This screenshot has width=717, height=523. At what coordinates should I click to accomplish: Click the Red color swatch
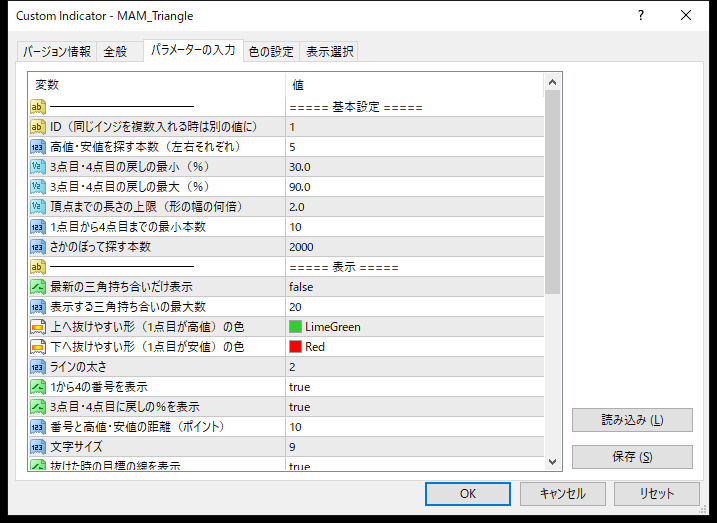click(295, 347)
